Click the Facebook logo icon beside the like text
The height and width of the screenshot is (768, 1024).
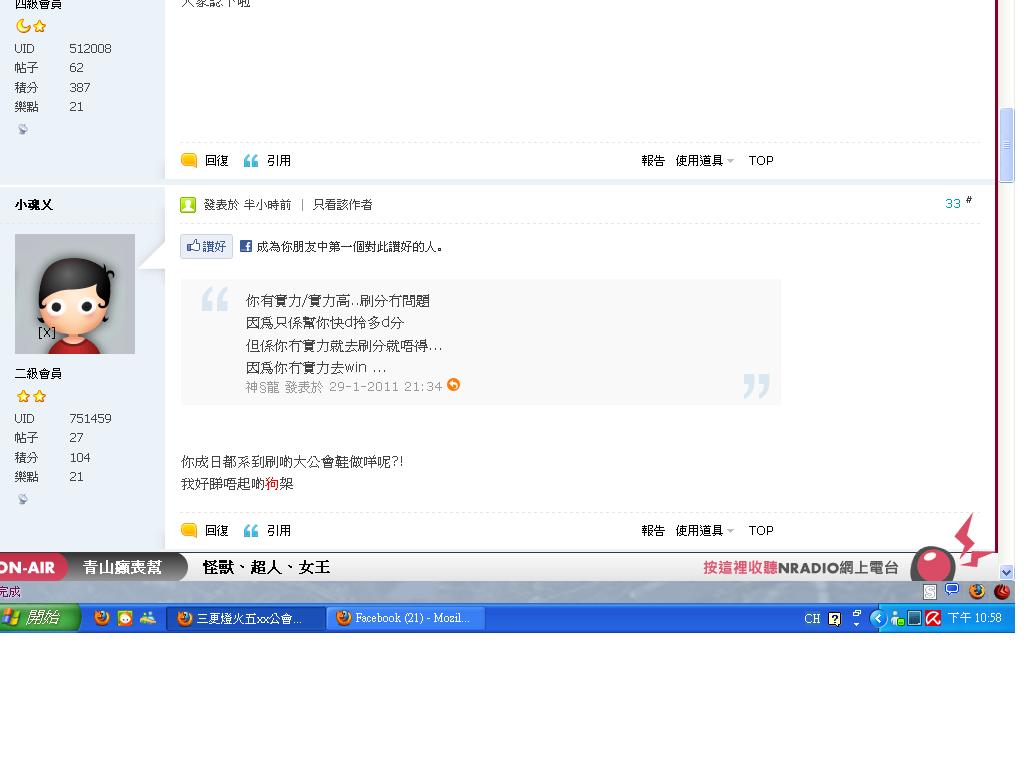coord(246,246)
